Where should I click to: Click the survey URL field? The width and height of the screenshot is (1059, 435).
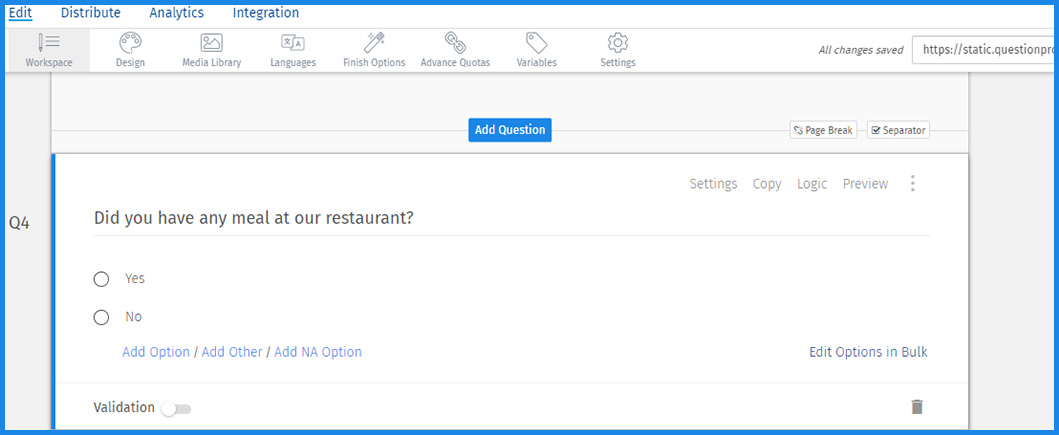click(984, 50)
